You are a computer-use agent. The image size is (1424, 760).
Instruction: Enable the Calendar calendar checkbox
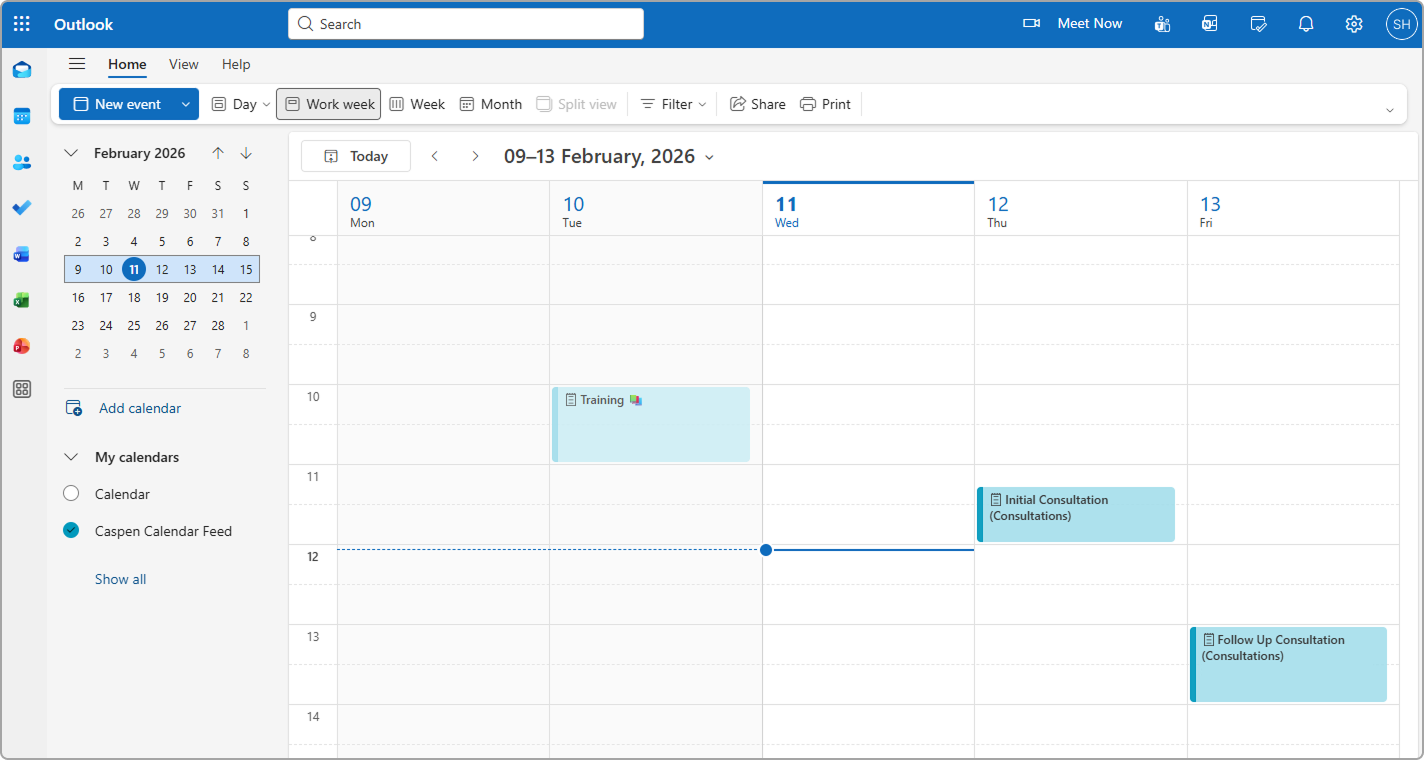click(x=71, y=494)
